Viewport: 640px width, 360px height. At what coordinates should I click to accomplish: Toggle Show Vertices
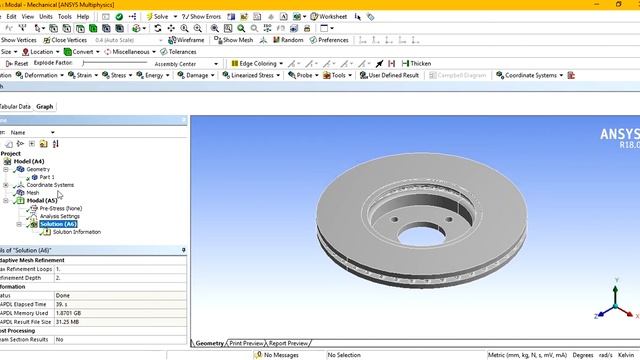(x=18, y=40)
